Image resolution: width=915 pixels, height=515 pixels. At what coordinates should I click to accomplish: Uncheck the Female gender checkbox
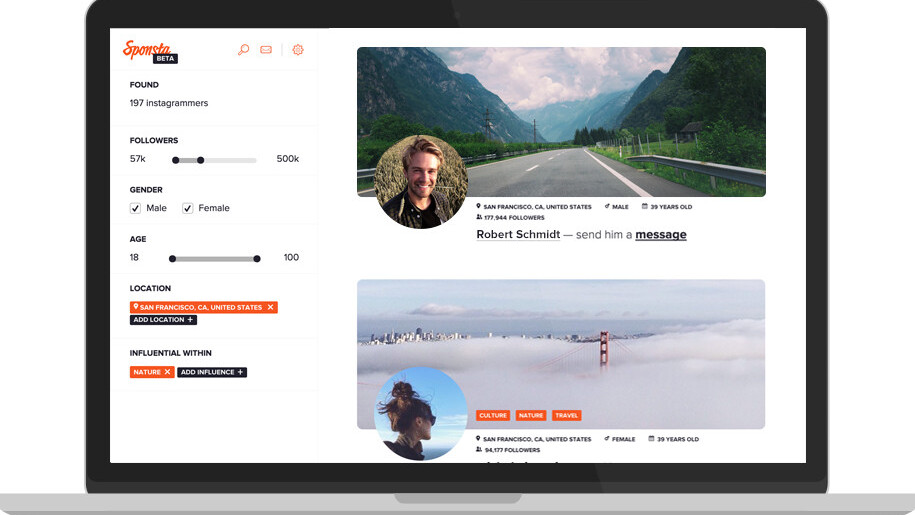[x=187, y=208]
